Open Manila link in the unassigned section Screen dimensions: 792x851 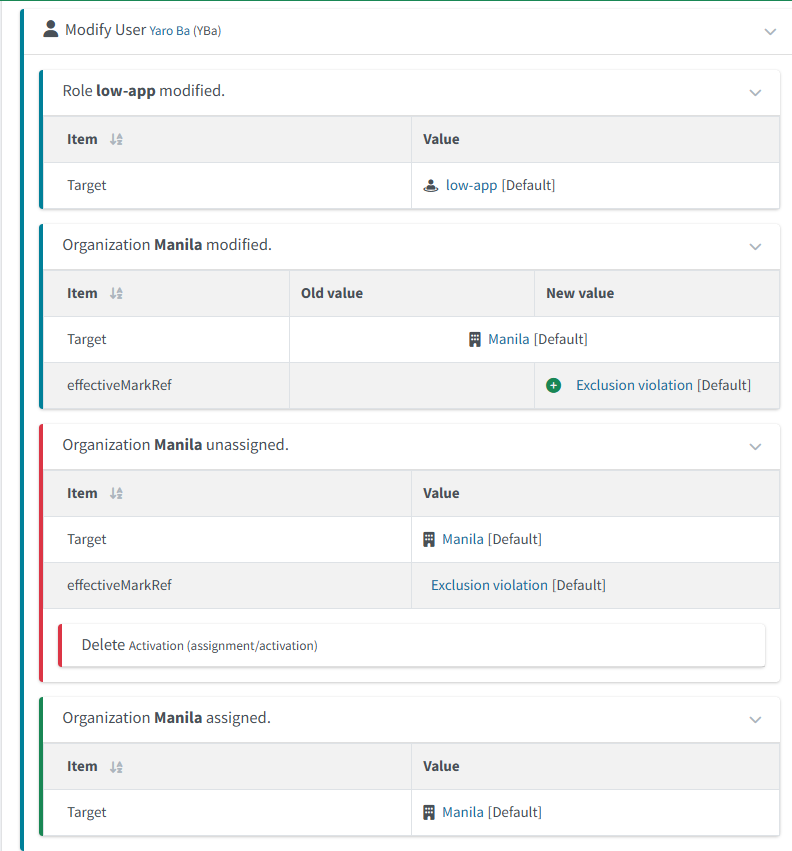click(x=462, y=540)
